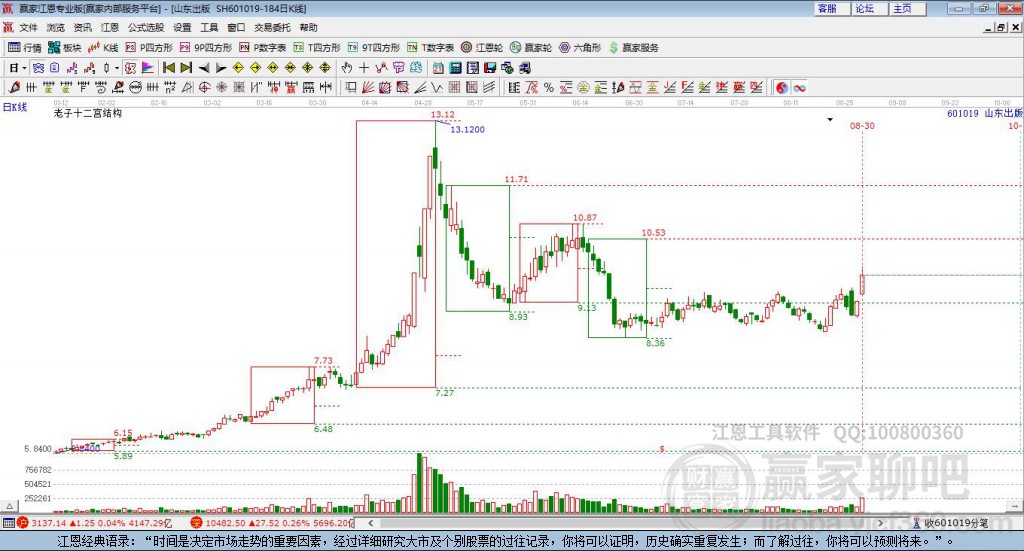Click the 主页 homepage button
The width and height of the screenshot is (1024, 551).
(x=908, y=8)
